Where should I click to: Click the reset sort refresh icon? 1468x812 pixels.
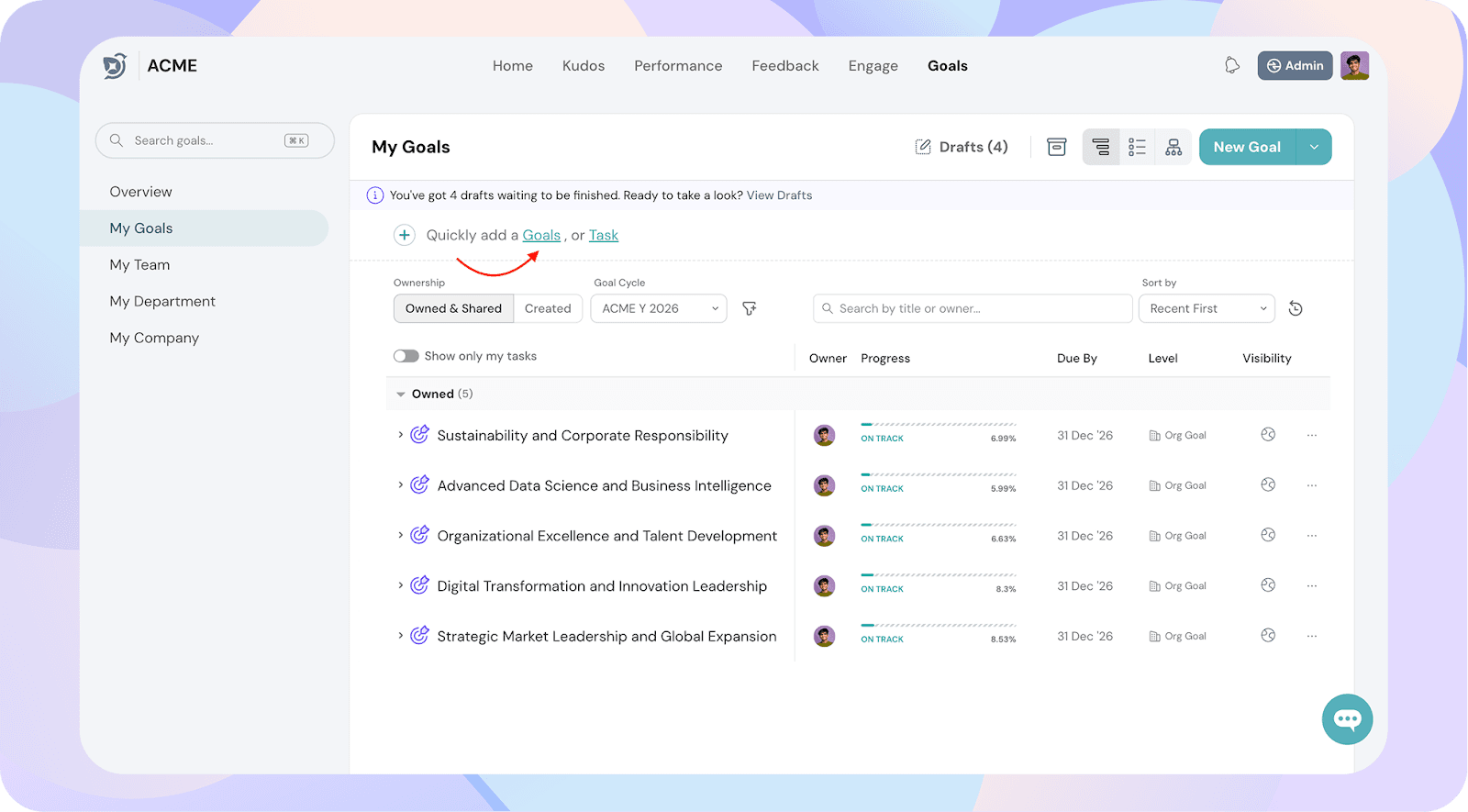pos(1296,309)
